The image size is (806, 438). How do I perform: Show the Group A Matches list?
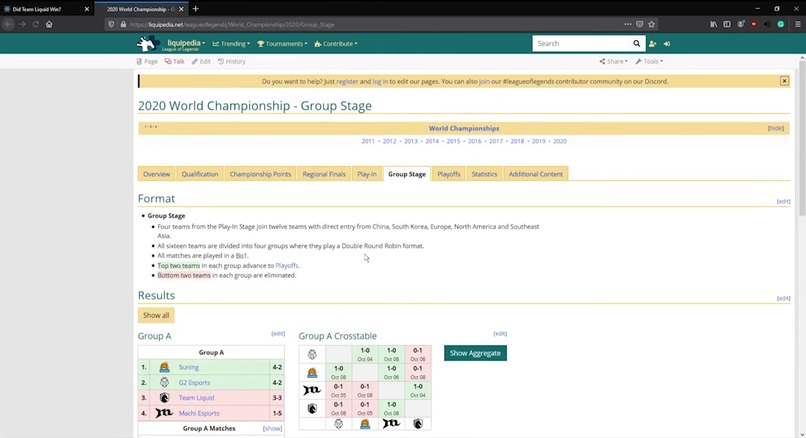(272, 428)
